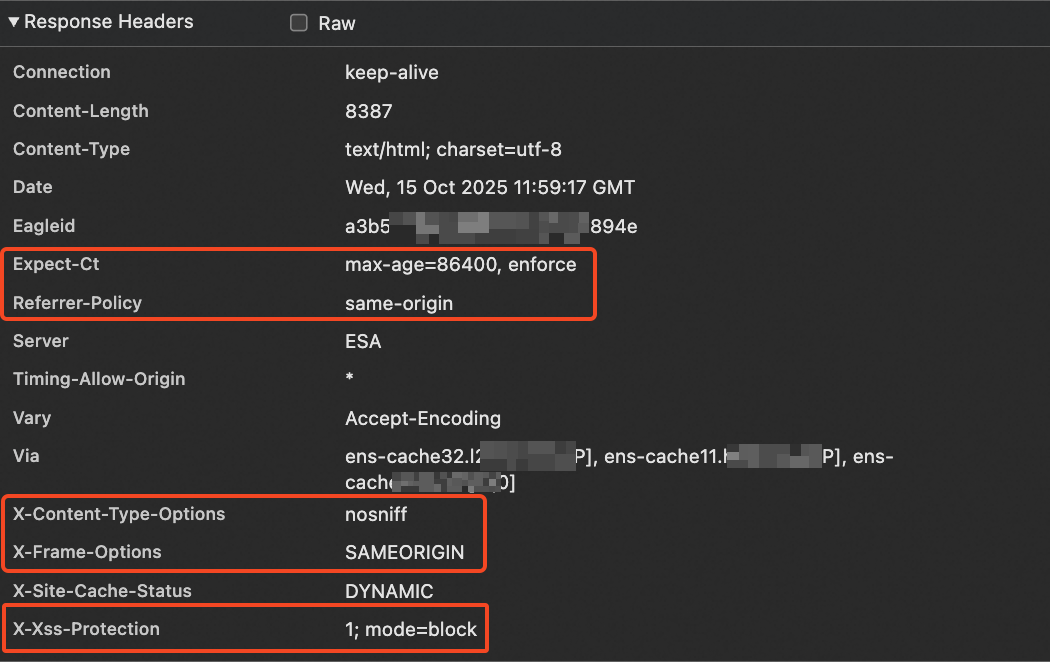Enable the Raw checkbox
This screenshot has height=662, width=1050.
point(299,23)
